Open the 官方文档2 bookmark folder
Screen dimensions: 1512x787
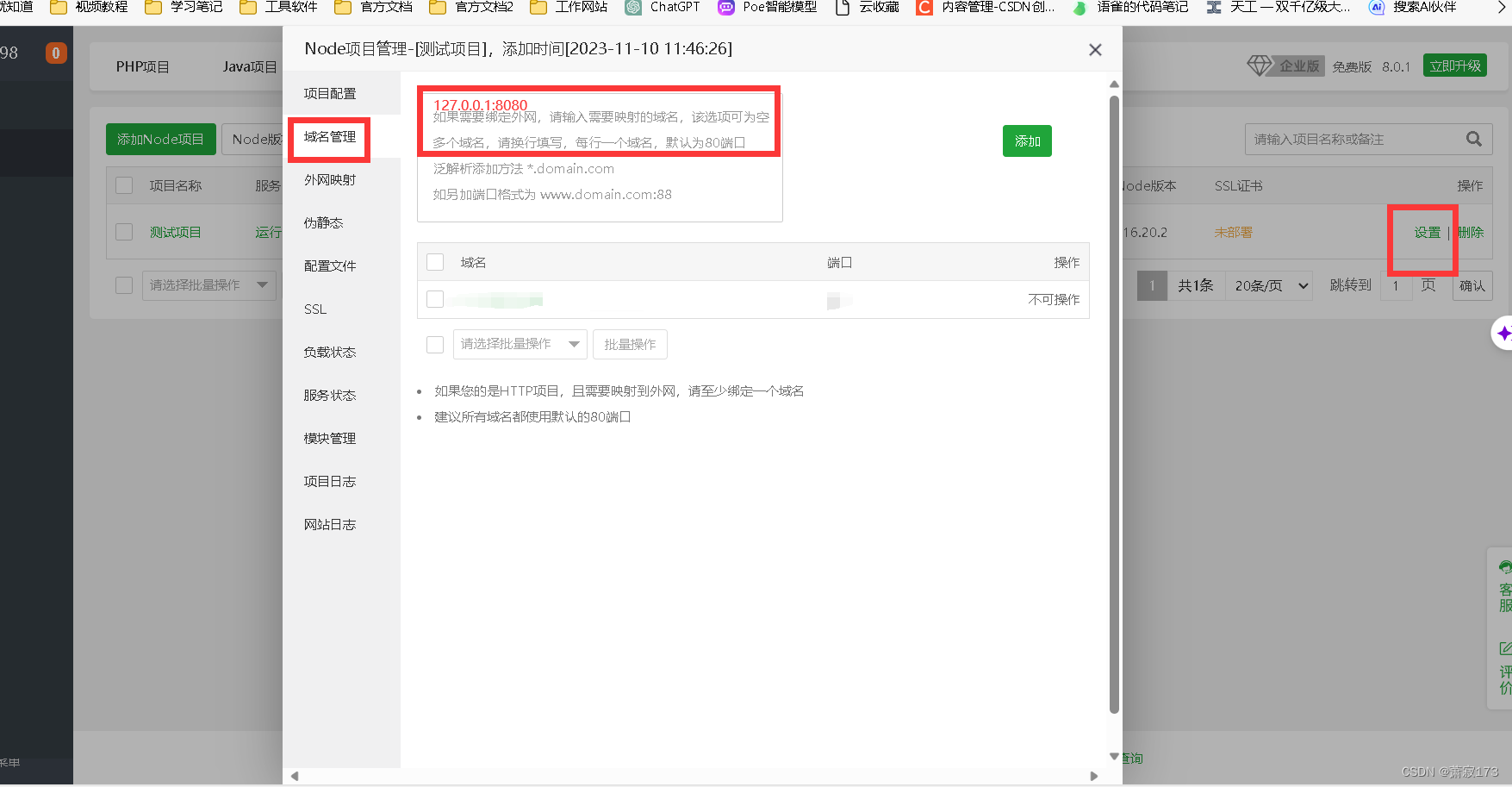[471, 7]
